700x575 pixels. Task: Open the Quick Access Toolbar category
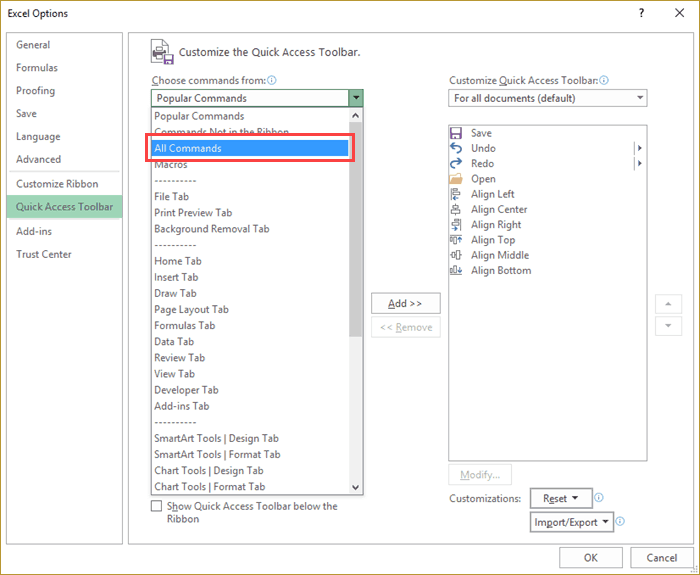[x=64, y=207]
